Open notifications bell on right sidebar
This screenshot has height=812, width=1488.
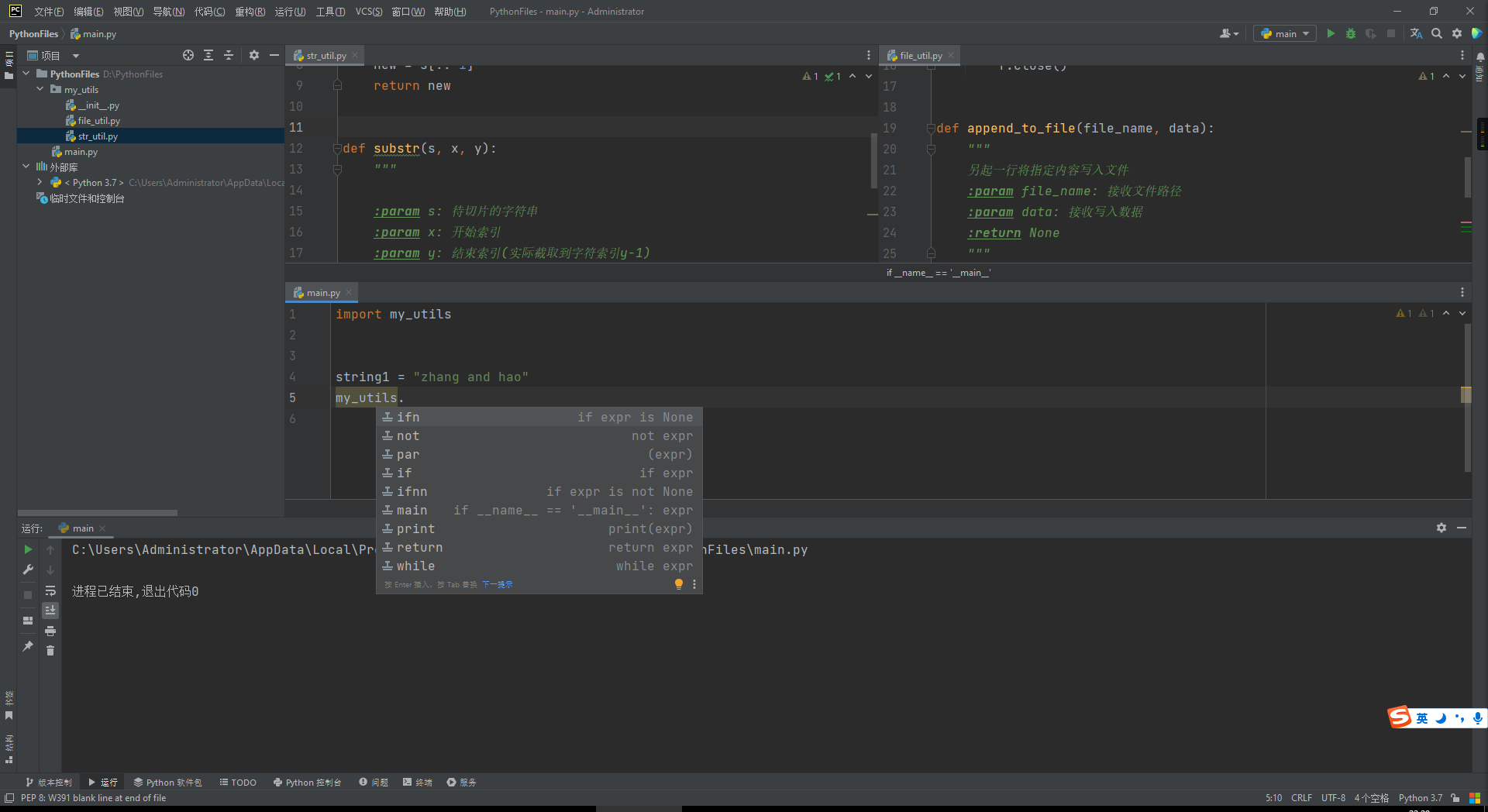(x=1479, y=57)
